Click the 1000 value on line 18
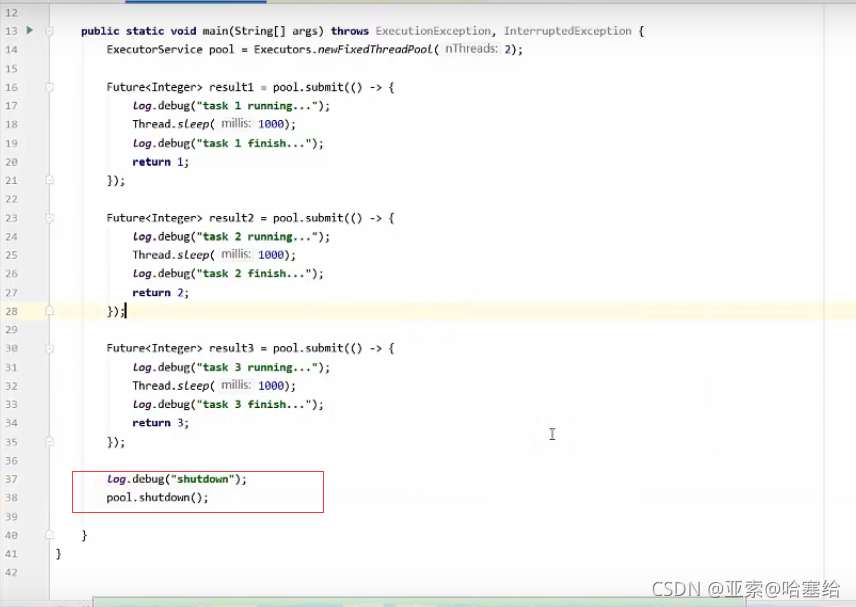This screenshot has width=856, height=607. [271, 124]
